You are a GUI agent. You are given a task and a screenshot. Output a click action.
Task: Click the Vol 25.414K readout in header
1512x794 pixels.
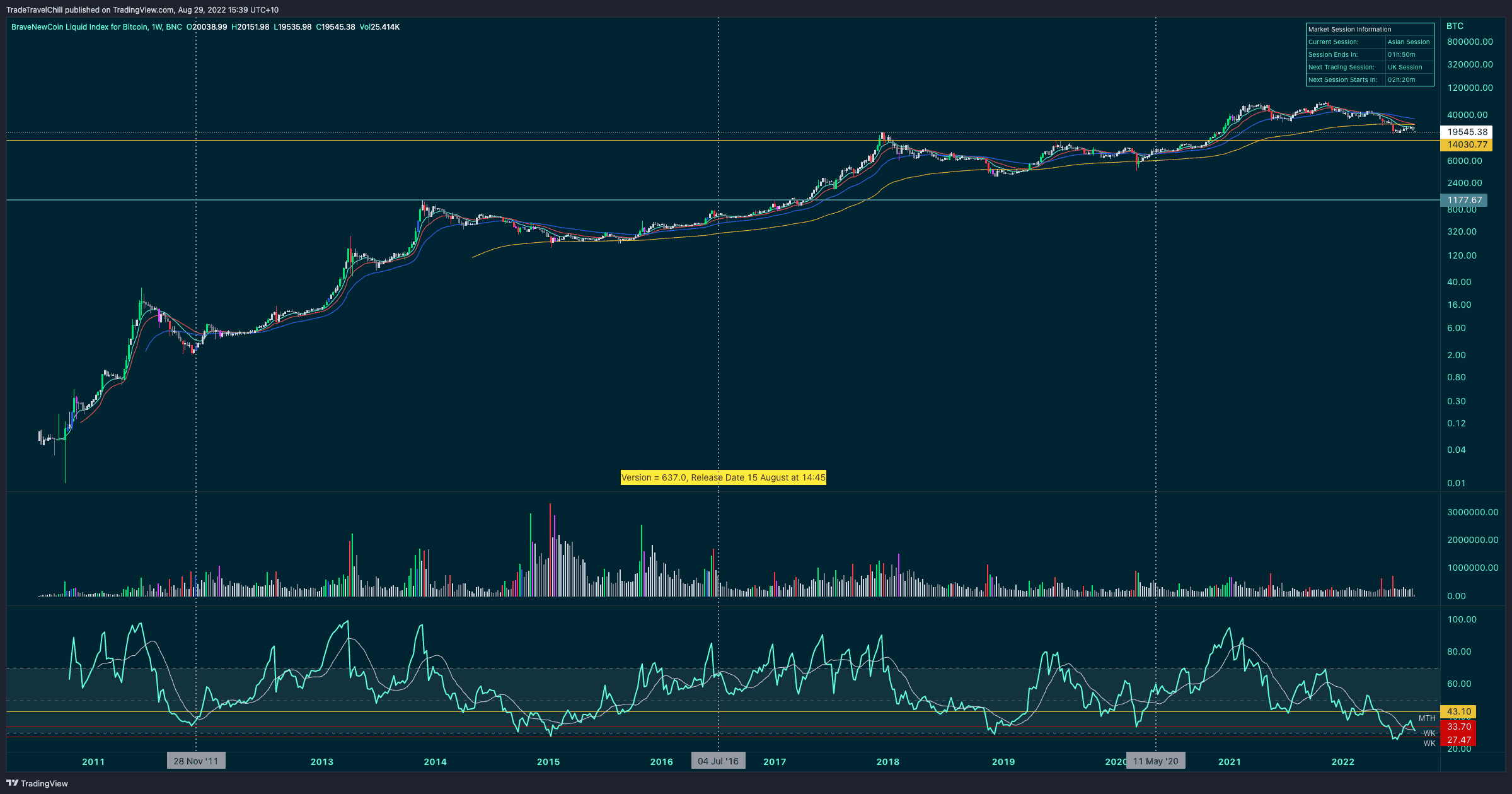click(x=380, y=27)
